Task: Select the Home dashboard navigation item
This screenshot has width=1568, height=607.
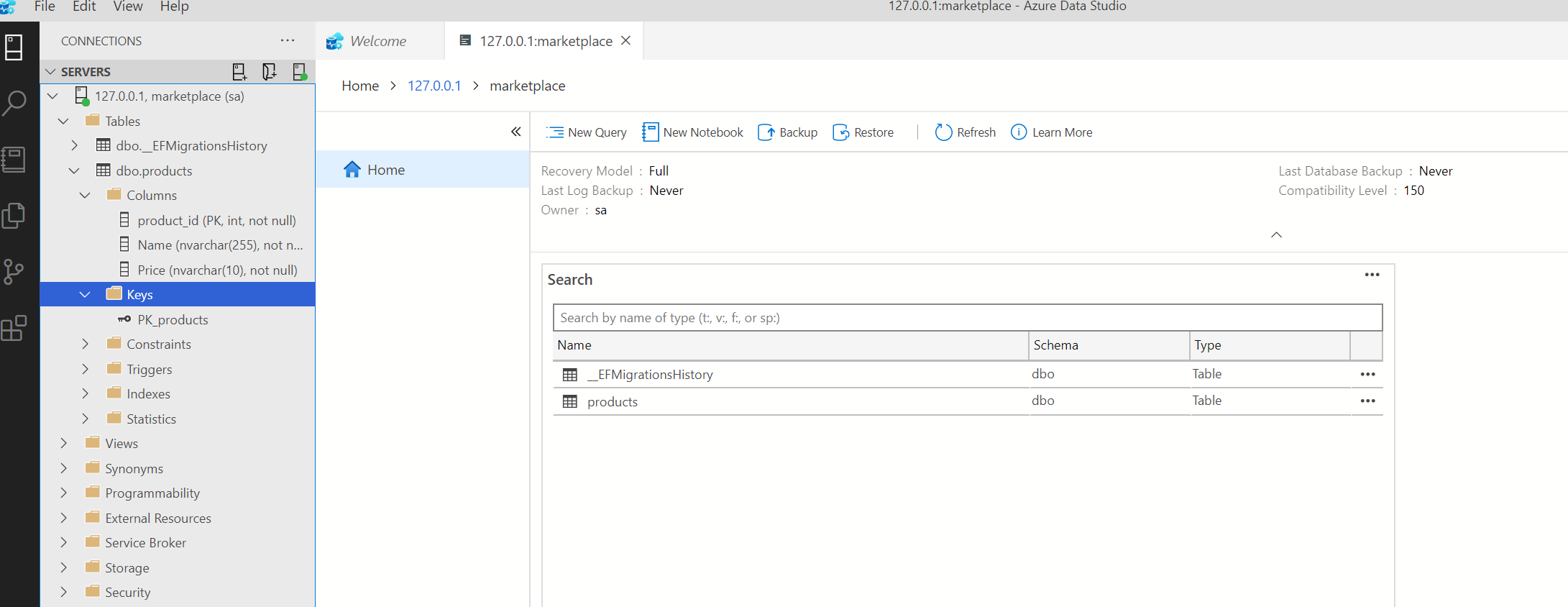Action: click(423, 170)
